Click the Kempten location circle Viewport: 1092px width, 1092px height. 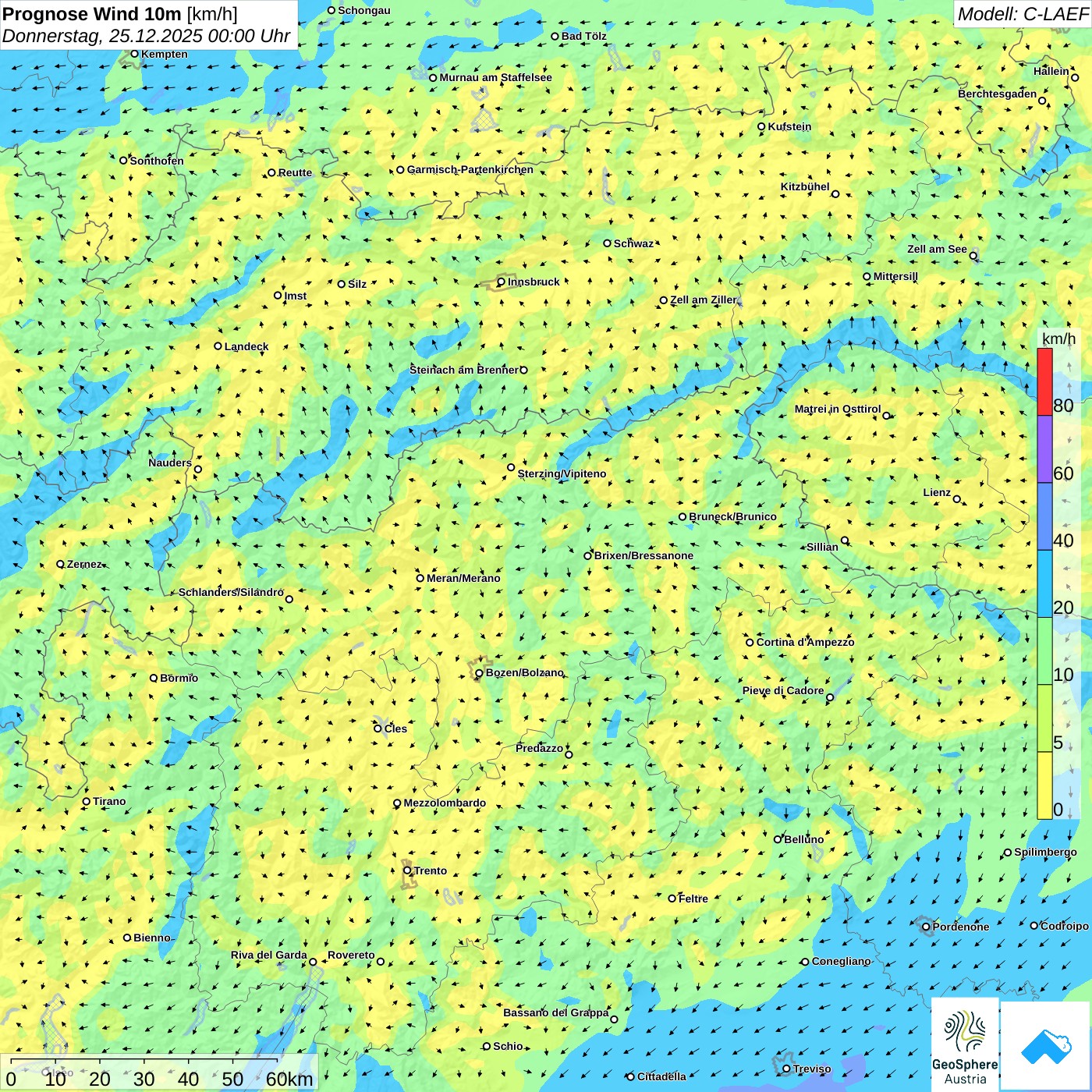[x=134, y=54]
